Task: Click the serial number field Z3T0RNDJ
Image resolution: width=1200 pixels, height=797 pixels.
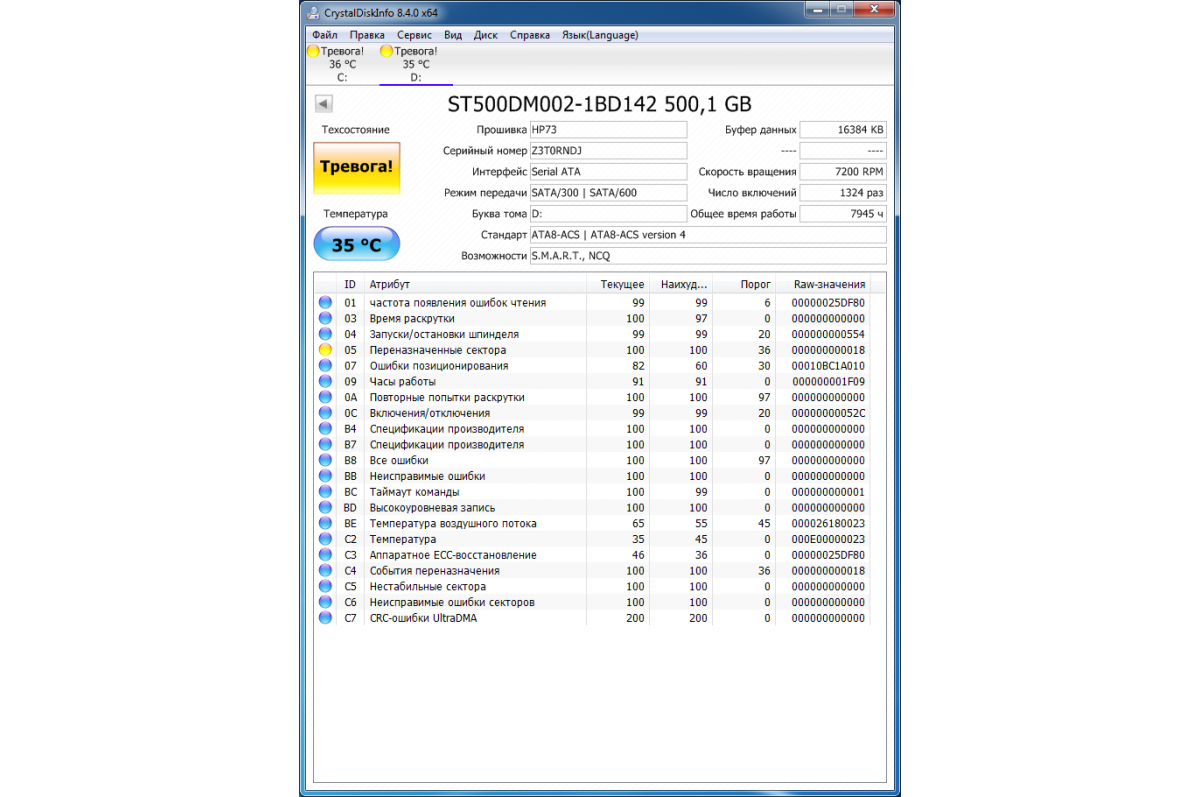Action: pyautogui.click(x=608, y=151)
